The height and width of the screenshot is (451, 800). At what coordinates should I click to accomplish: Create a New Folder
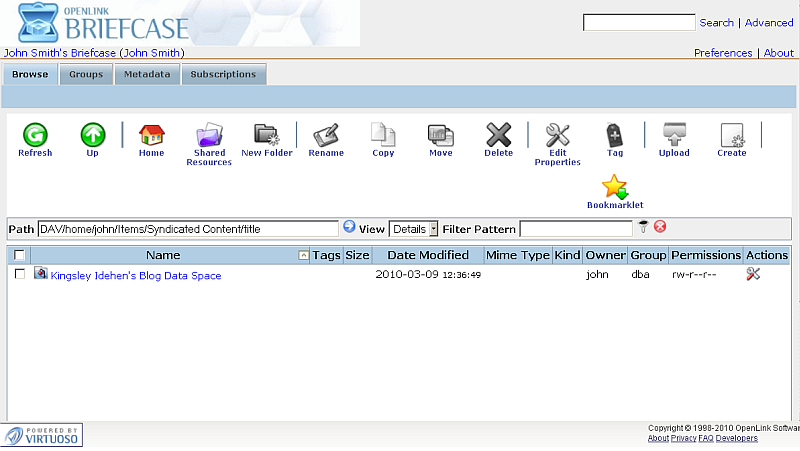tap(266, 135)
